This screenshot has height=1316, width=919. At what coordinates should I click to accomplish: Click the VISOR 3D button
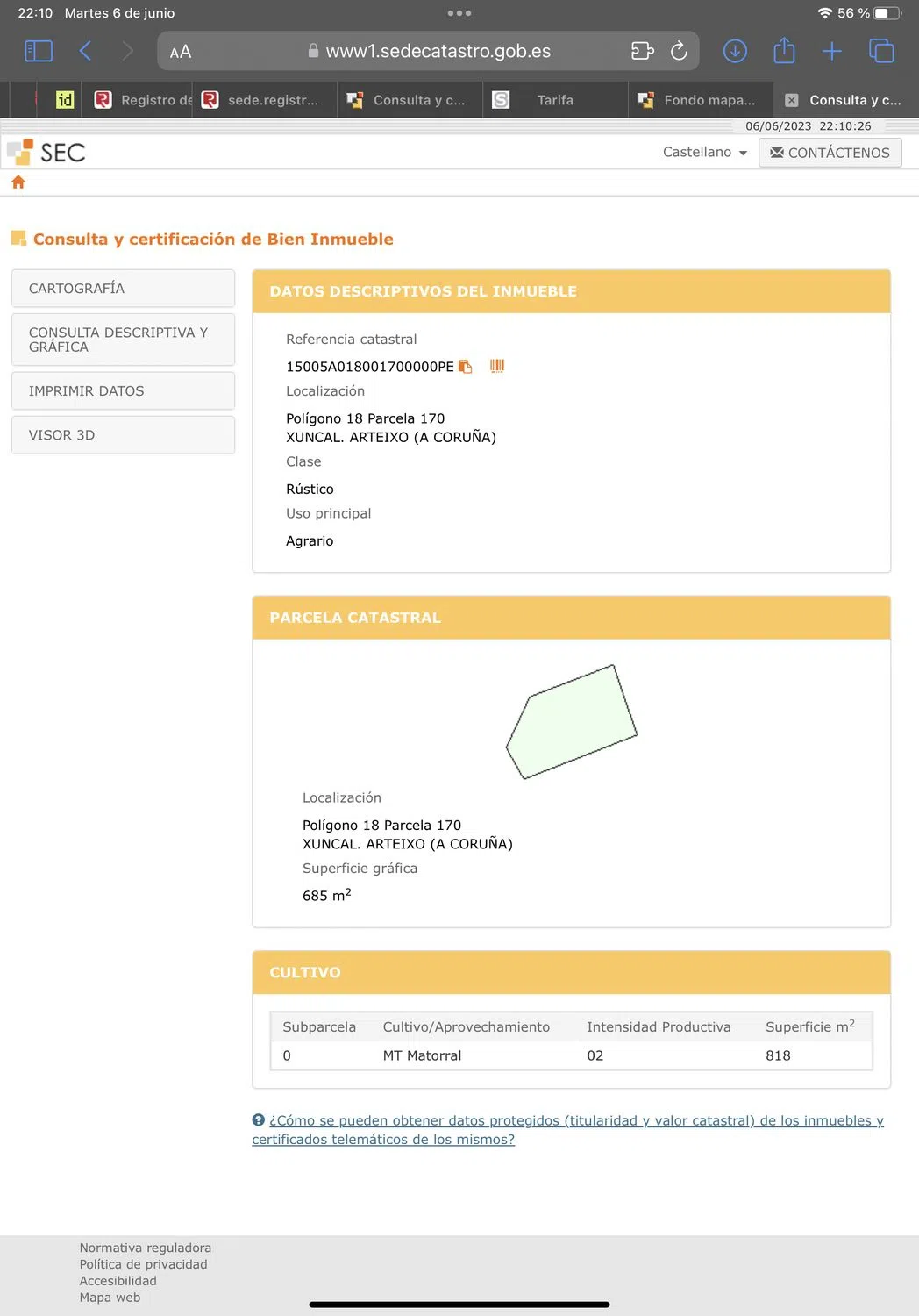(123, 435)
